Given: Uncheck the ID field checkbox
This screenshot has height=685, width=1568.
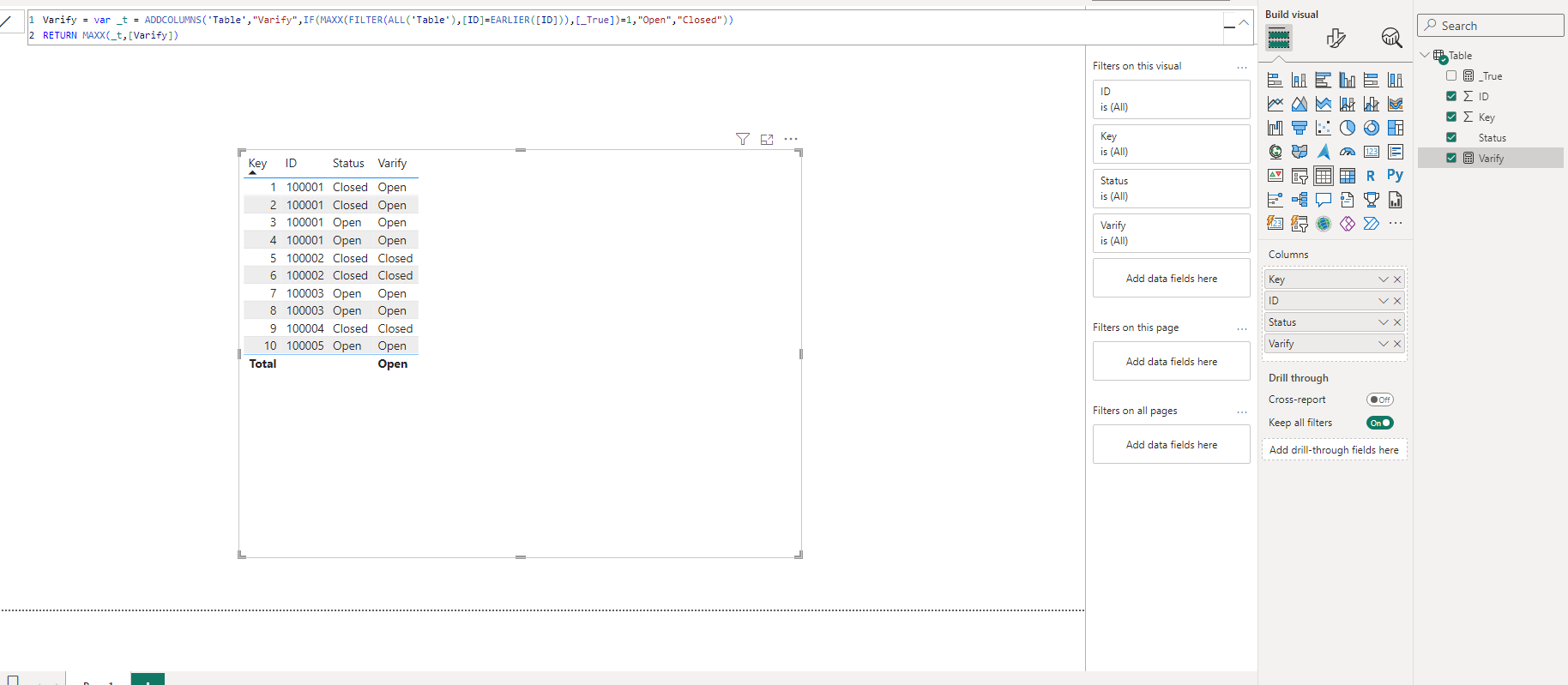Looking at the screenshot, I should (1451, 96).
